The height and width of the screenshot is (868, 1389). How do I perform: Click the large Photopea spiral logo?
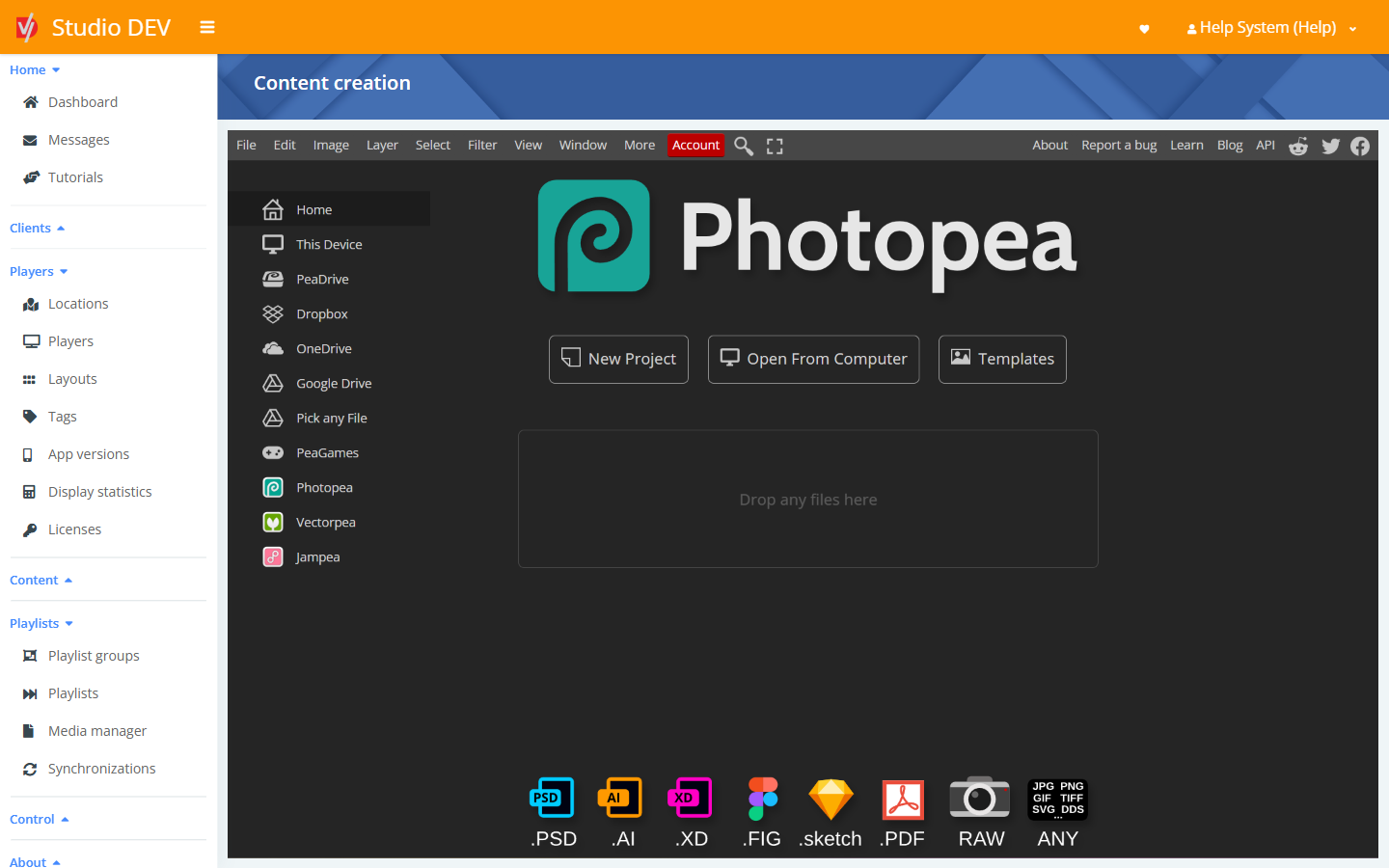594,235
